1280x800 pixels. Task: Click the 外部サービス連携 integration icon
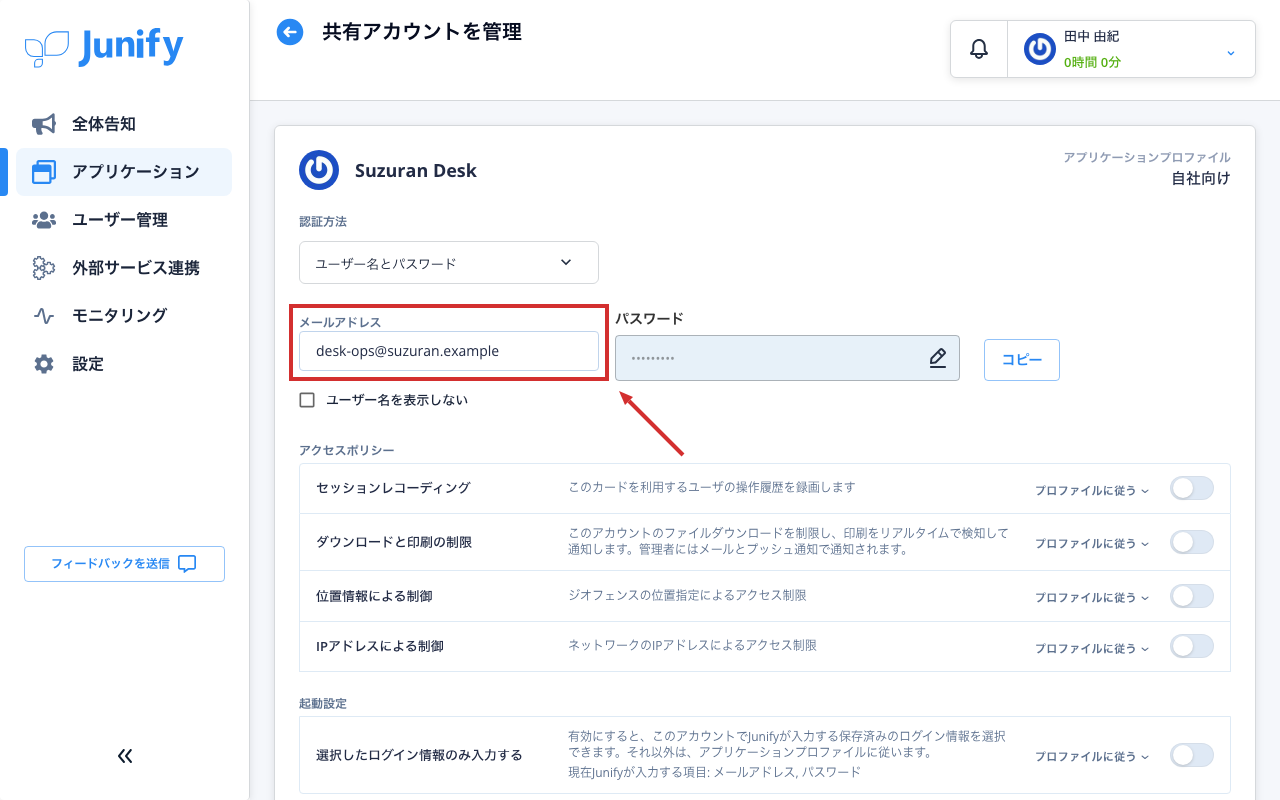pos(44,268)
